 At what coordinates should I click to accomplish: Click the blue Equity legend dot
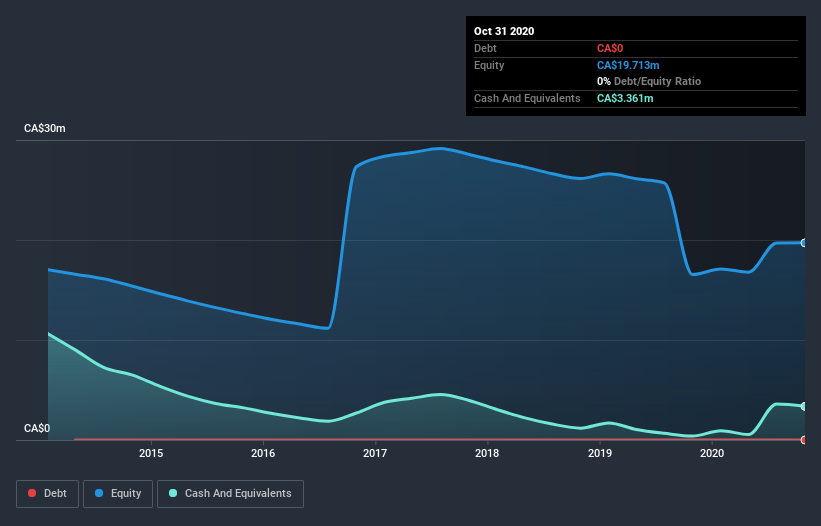pyautogui.click(x=99, y=493)
